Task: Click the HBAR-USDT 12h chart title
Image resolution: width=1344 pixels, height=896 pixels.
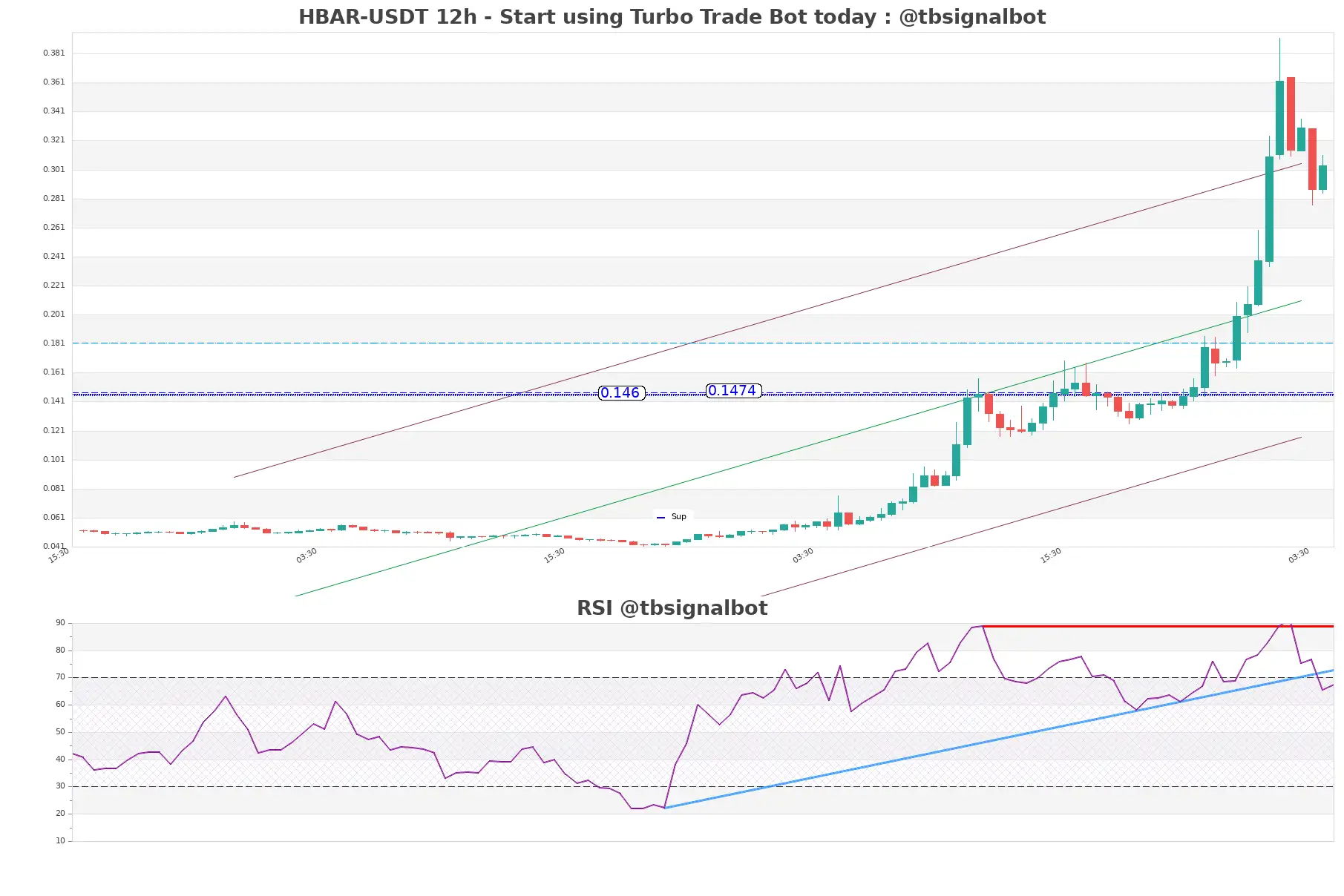Action: click(x=672, y=17)
